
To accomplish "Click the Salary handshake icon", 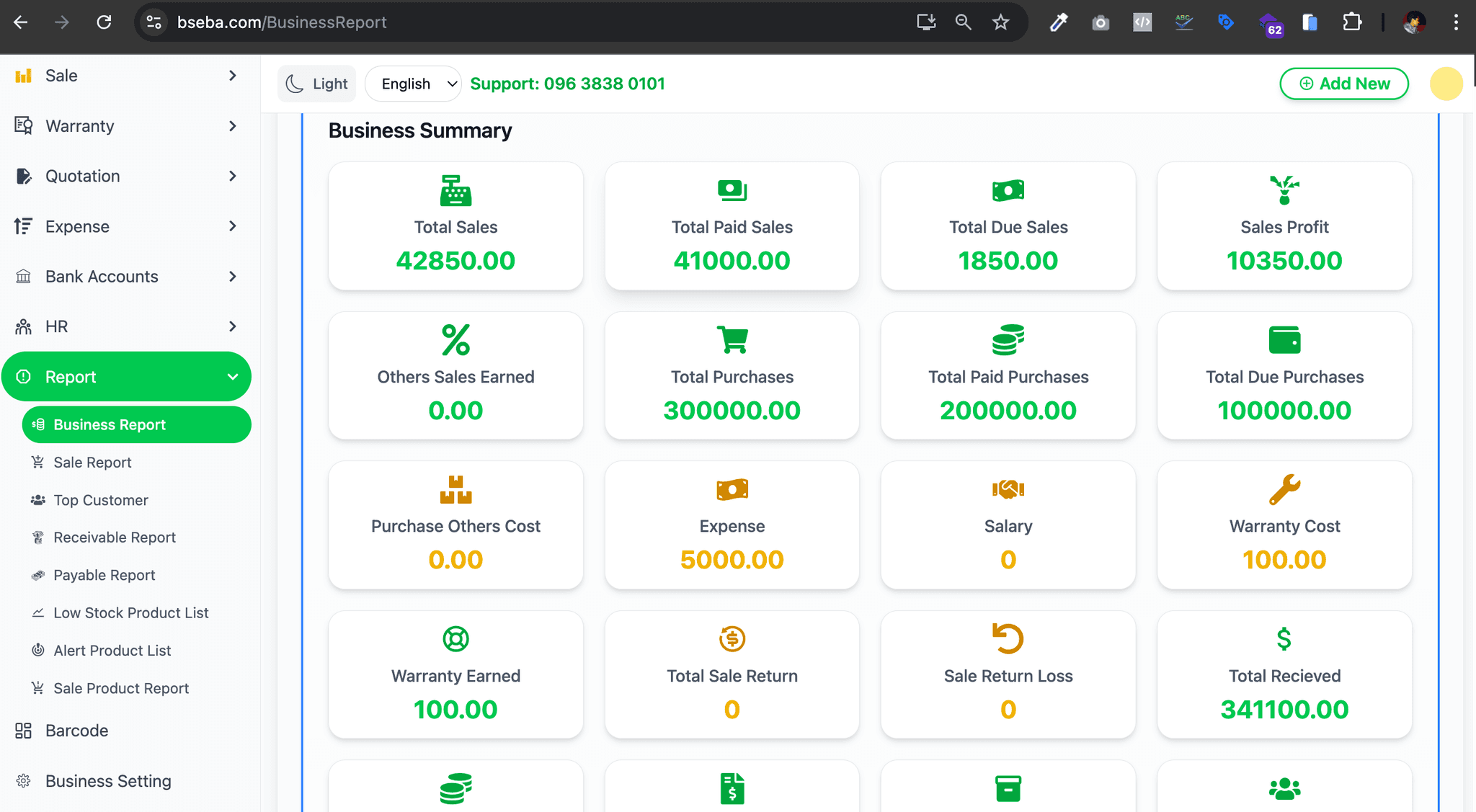I will [1008, 490].
